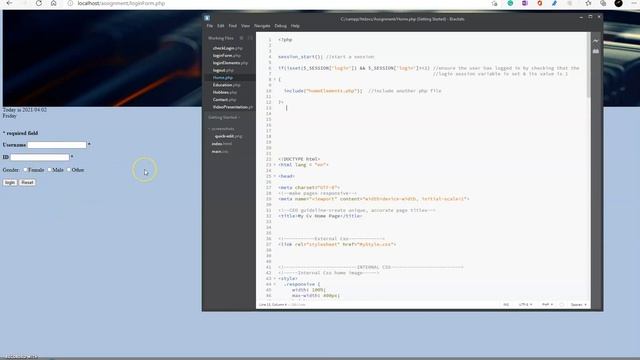Fold the style tag at line 43
The height and width of the screenshot is (360, 640).
pos(275,278)
